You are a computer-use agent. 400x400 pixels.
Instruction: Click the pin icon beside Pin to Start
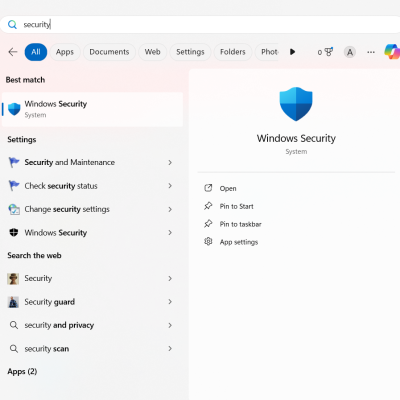[x=208, y=206]
